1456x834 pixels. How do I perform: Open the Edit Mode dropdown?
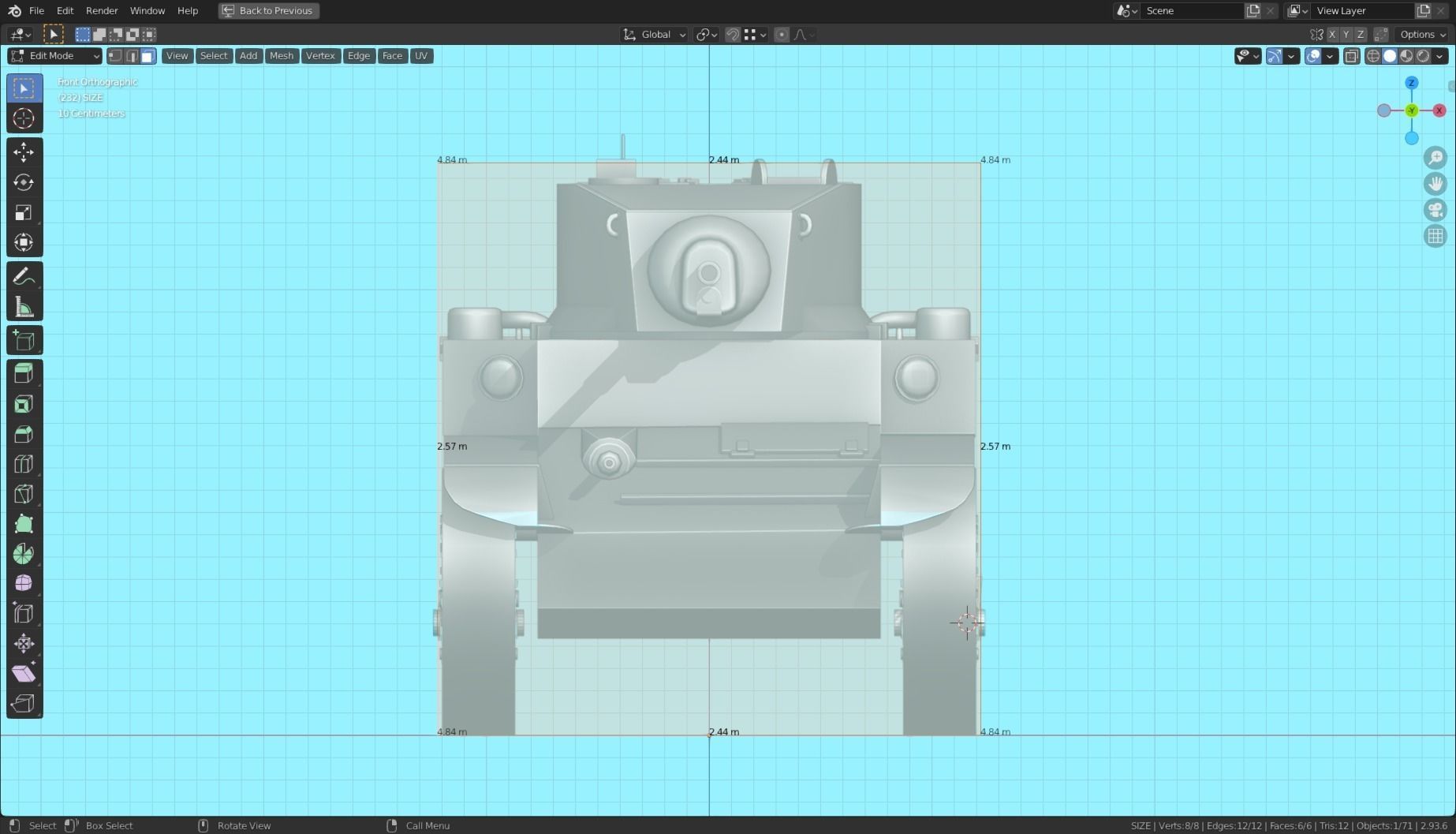tap(54, 55)
